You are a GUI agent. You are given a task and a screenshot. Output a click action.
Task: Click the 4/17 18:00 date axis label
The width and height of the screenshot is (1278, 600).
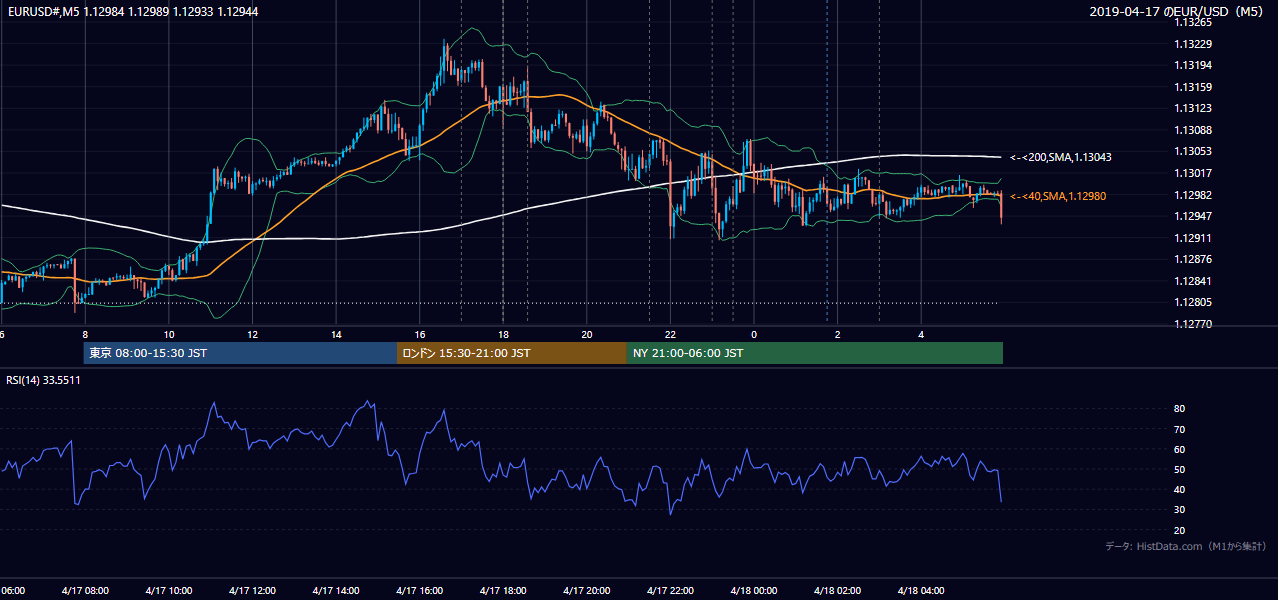[x=503, y=590]
